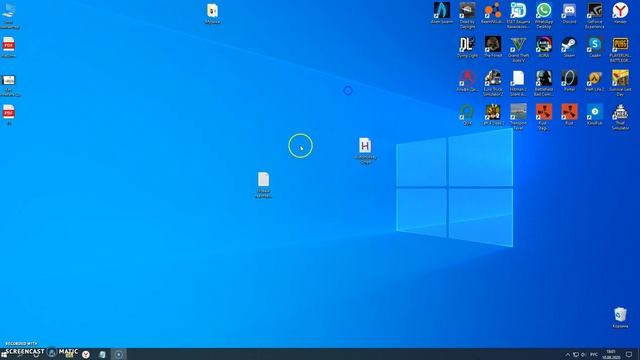The image size is (640, 360).
Task: Open the Hitman 2 Silent Assassin shortcut
Action: [518, 83]
